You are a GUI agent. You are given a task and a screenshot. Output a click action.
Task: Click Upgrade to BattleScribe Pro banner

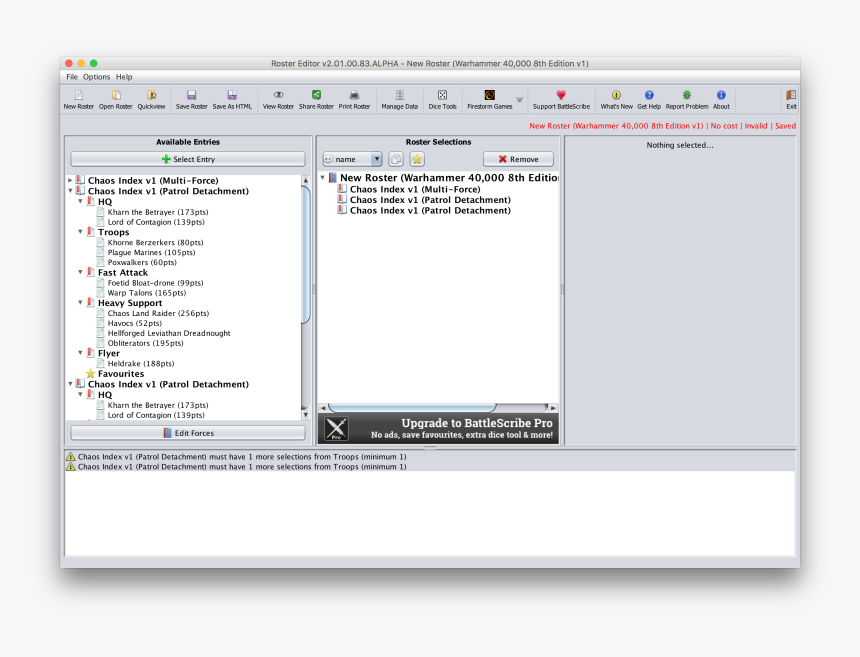438,428
